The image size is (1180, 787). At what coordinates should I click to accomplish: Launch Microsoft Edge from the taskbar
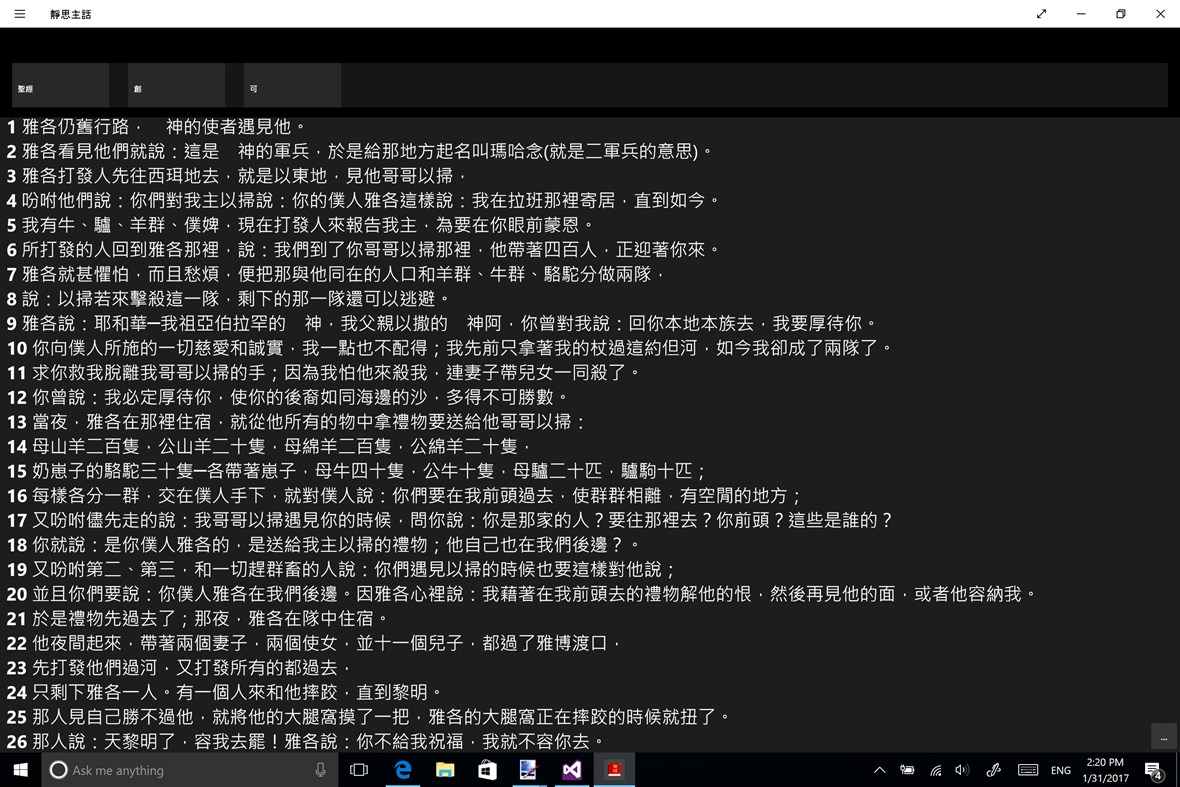[x=402, y=770]
